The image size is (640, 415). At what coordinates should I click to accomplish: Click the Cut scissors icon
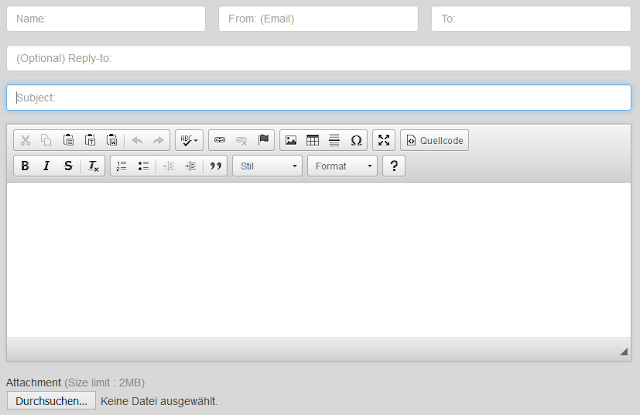pyautogui.click(x=25, y=140)
